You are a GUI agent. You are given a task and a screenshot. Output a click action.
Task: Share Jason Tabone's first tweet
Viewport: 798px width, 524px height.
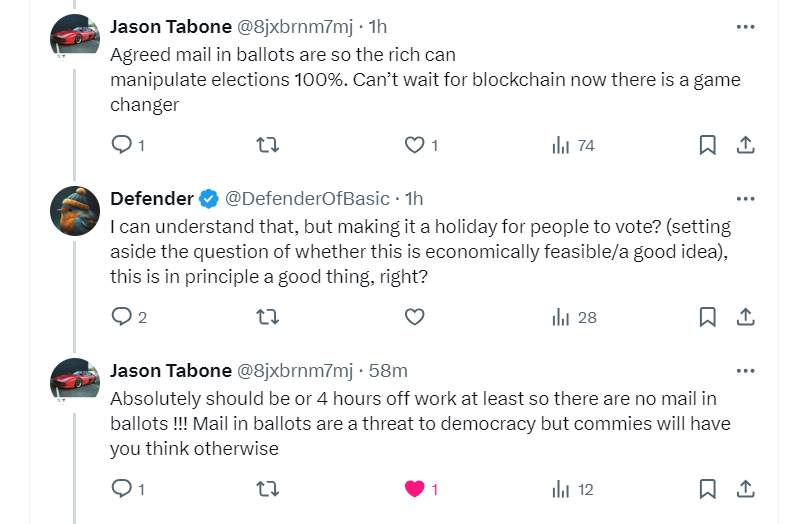pos(746,145)
